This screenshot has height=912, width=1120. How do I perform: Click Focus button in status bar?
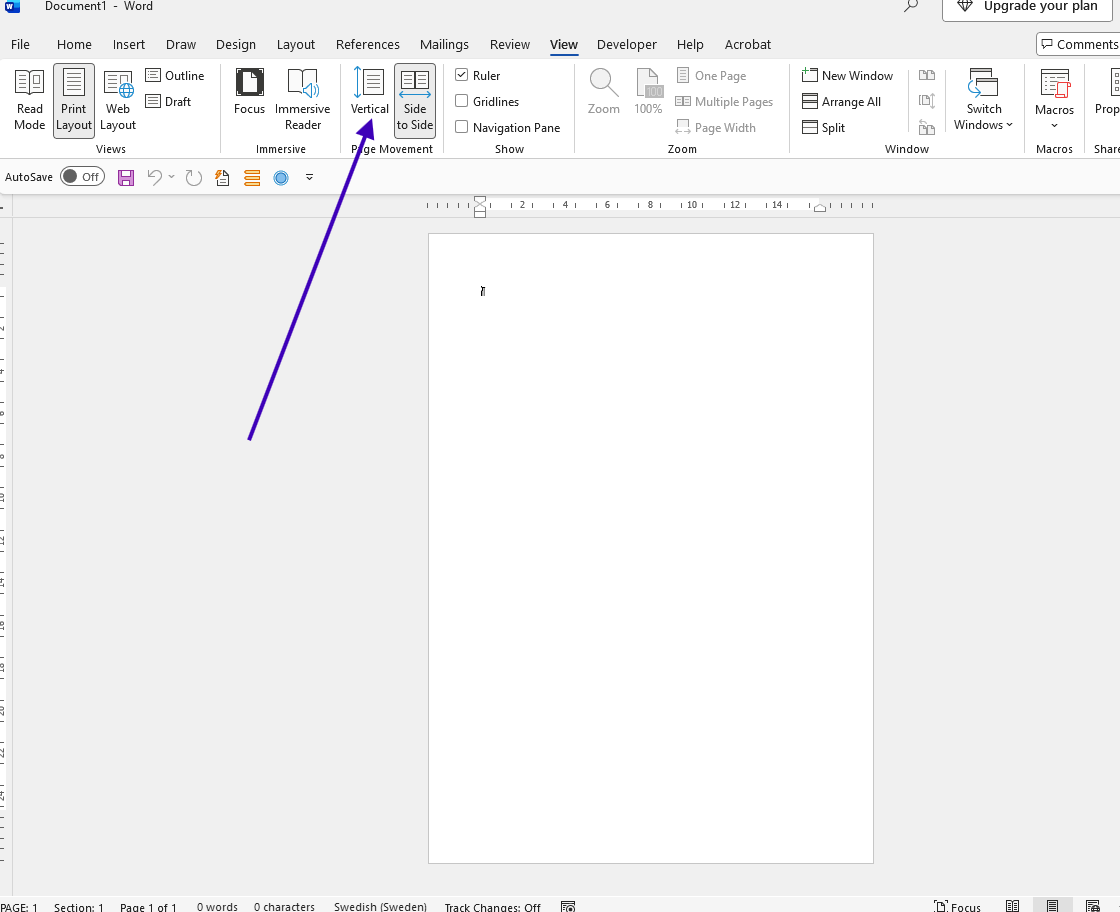pyautogui.click(x=957, y=906)
